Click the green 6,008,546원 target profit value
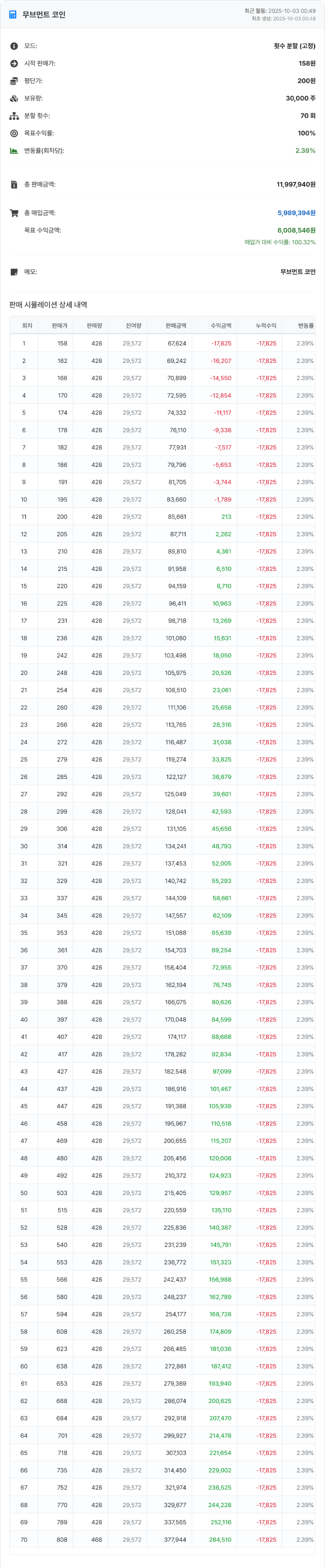The width and height of the screenshot is (325, 1568). coord(297,231)
